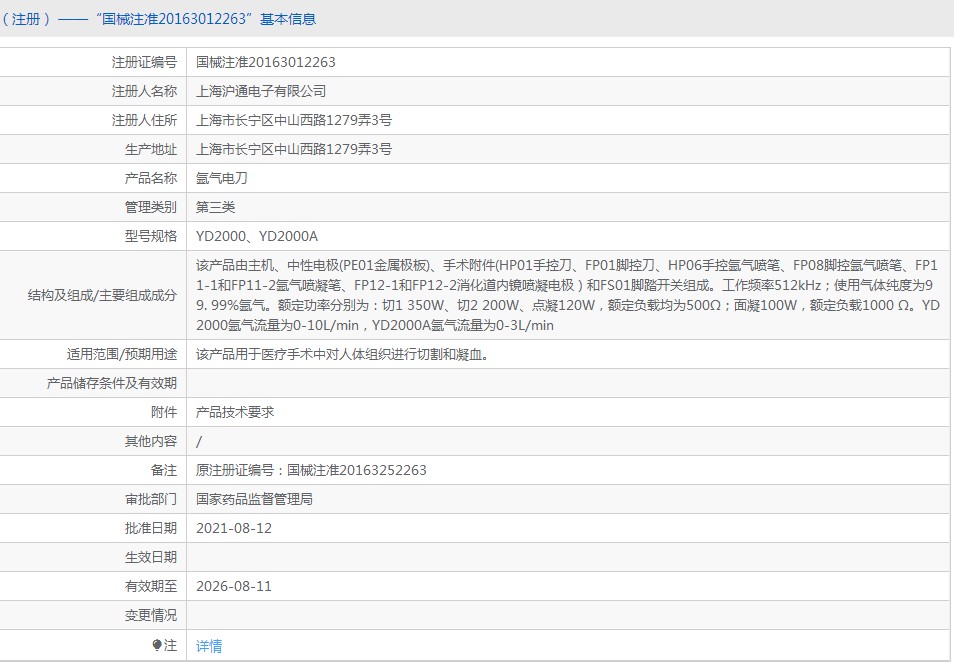Click the 型号规格 label
The height and width of the screenshot is (663, 954).
point(151,236)
